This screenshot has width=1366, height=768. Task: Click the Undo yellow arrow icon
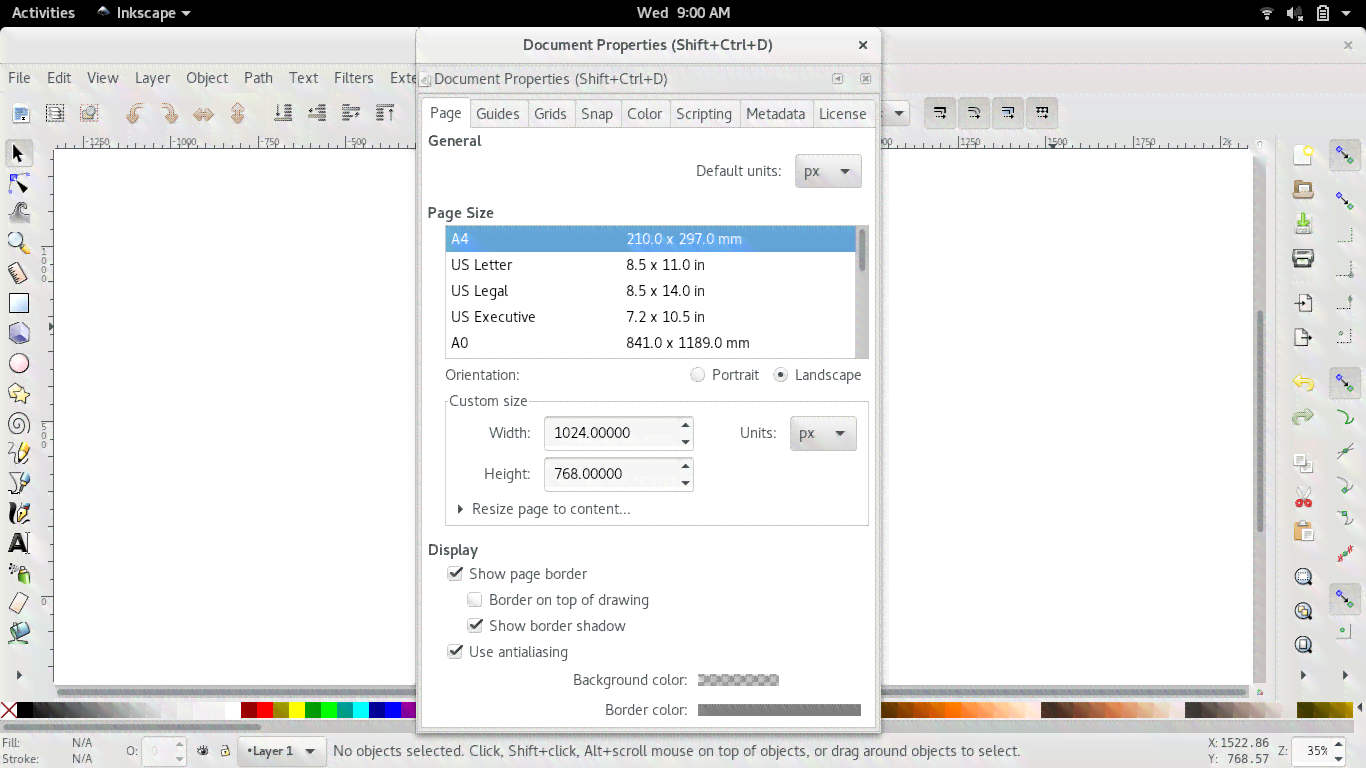pos(1303,382)
